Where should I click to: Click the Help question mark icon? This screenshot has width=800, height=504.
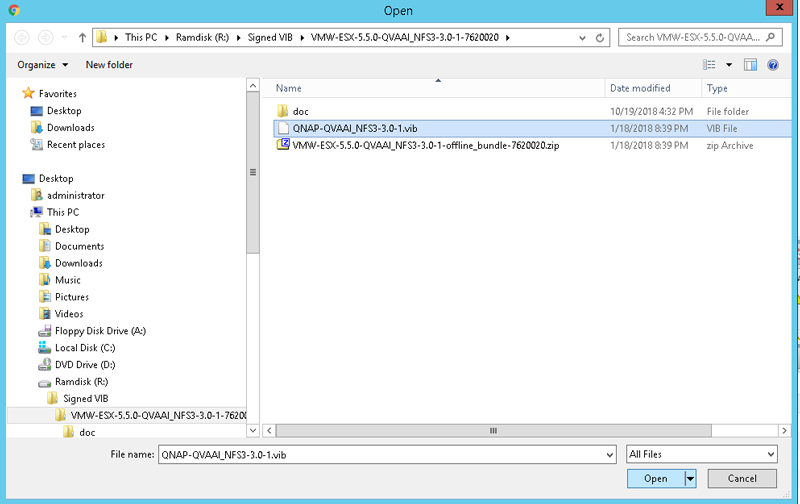coord(772,65)
